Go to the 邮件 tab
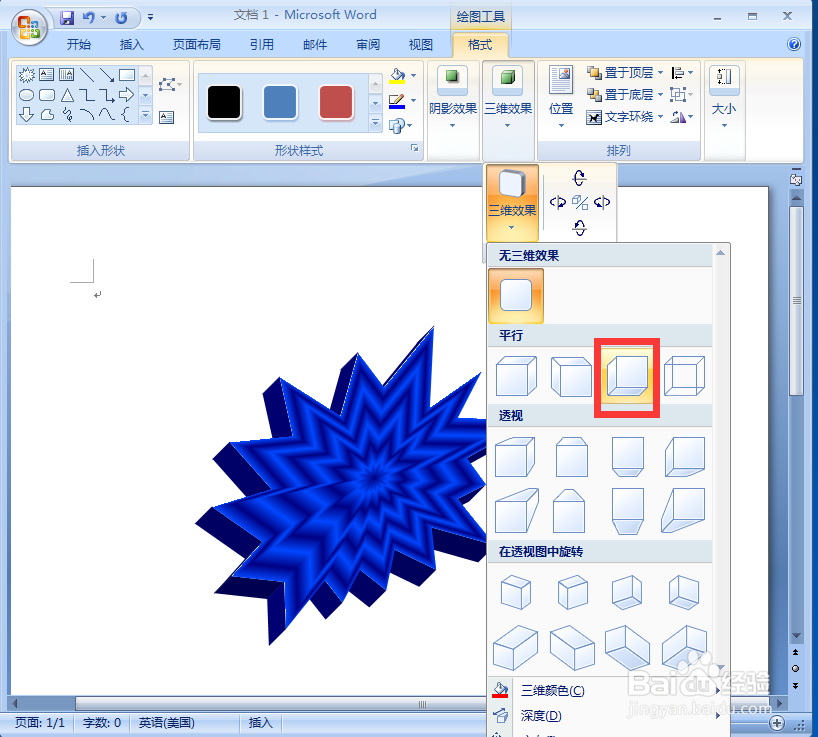 point(315,45)
